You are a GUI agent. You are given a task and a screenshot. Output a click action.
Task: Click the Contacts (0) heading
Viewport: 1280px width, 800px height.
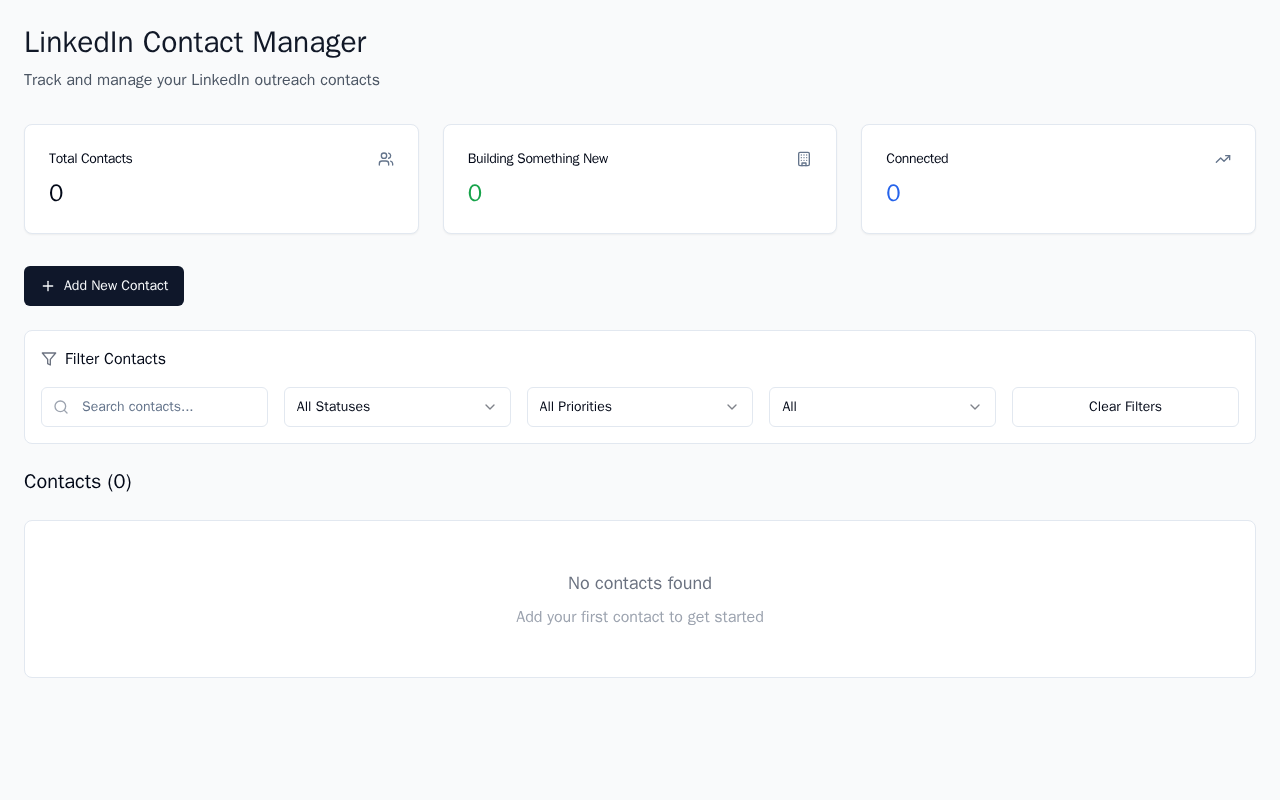click(78, 482)
